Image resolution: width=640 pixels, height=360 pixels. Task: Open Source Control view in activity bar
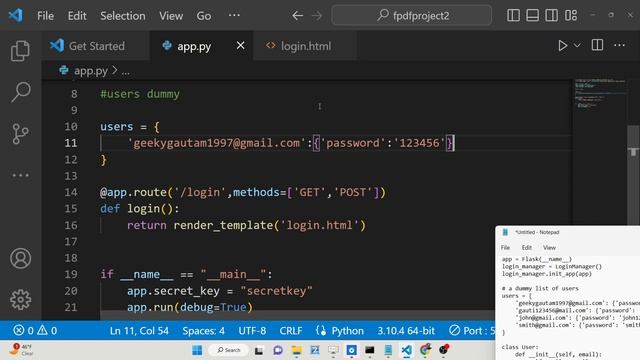20,134
